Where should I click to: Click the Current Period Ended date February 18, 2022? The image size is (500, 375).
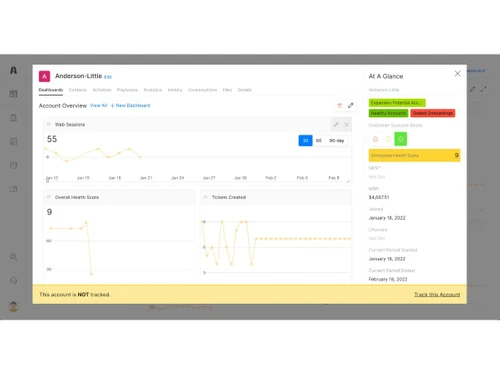tap(388, 279)
